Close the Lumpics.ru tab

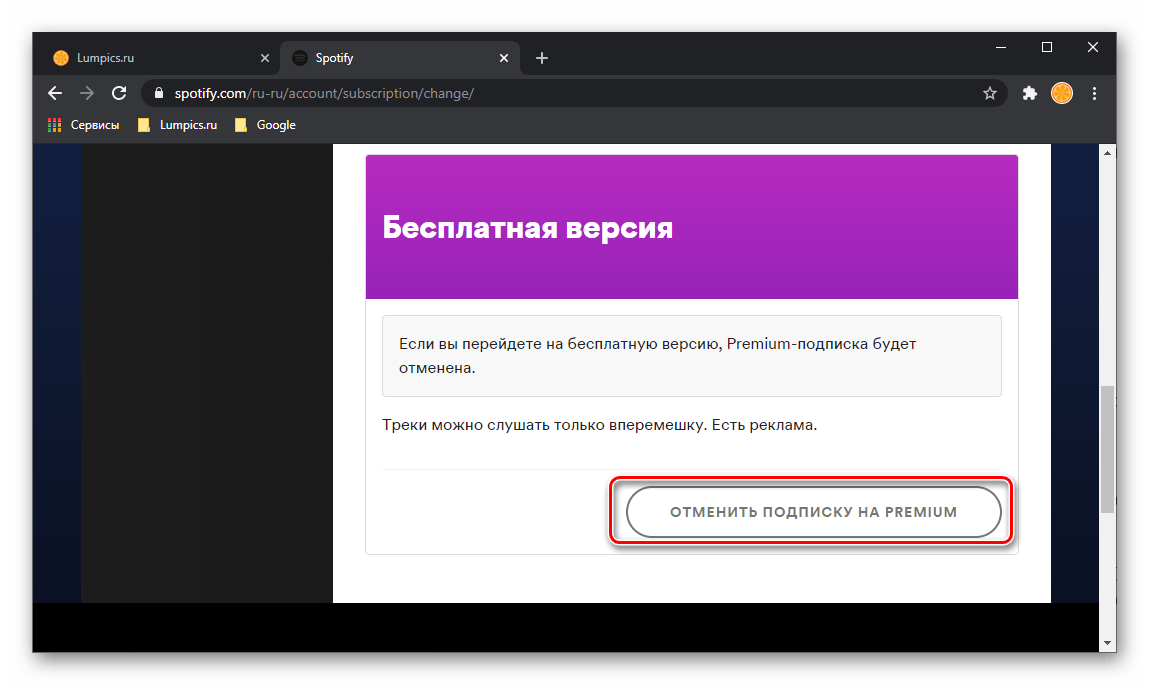pyautogui.click(x=265, y=58)
